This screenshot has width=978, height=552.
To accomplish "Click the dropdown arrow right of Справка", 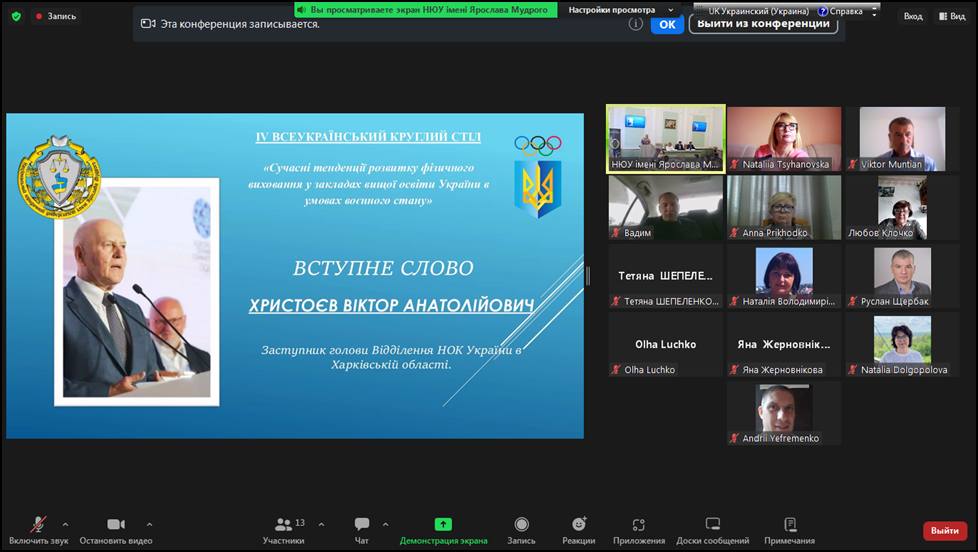I will click(x=874, y=11).
